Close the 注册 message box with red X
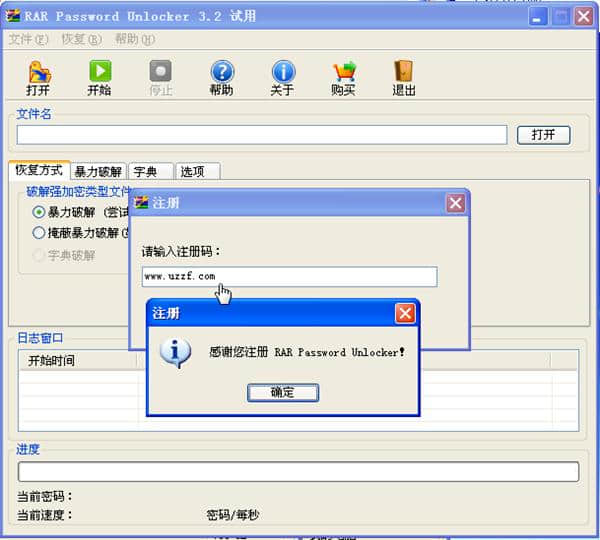 405,313
